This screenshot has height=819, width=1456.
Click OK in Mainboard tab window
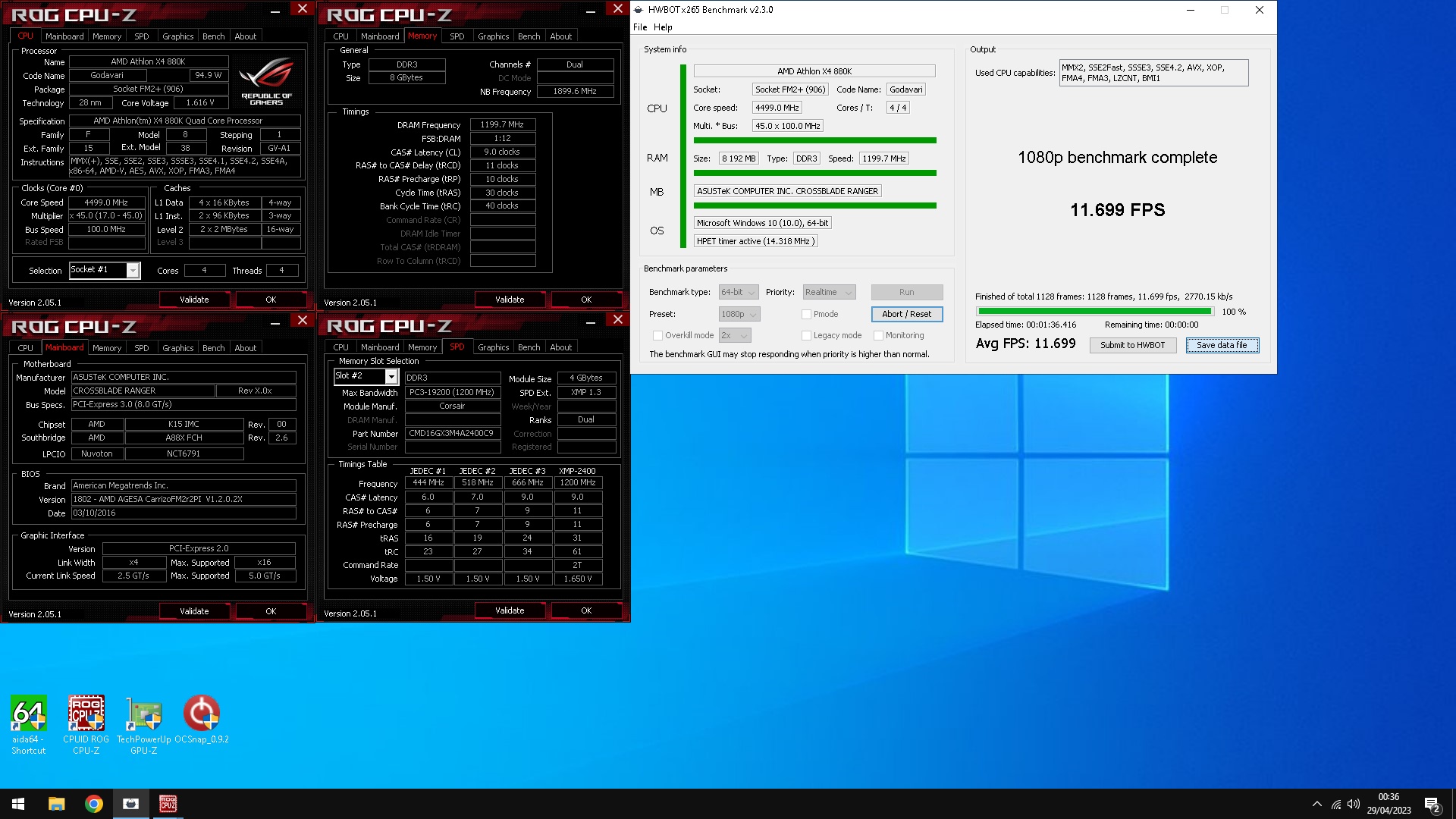[x=271, y=611]
